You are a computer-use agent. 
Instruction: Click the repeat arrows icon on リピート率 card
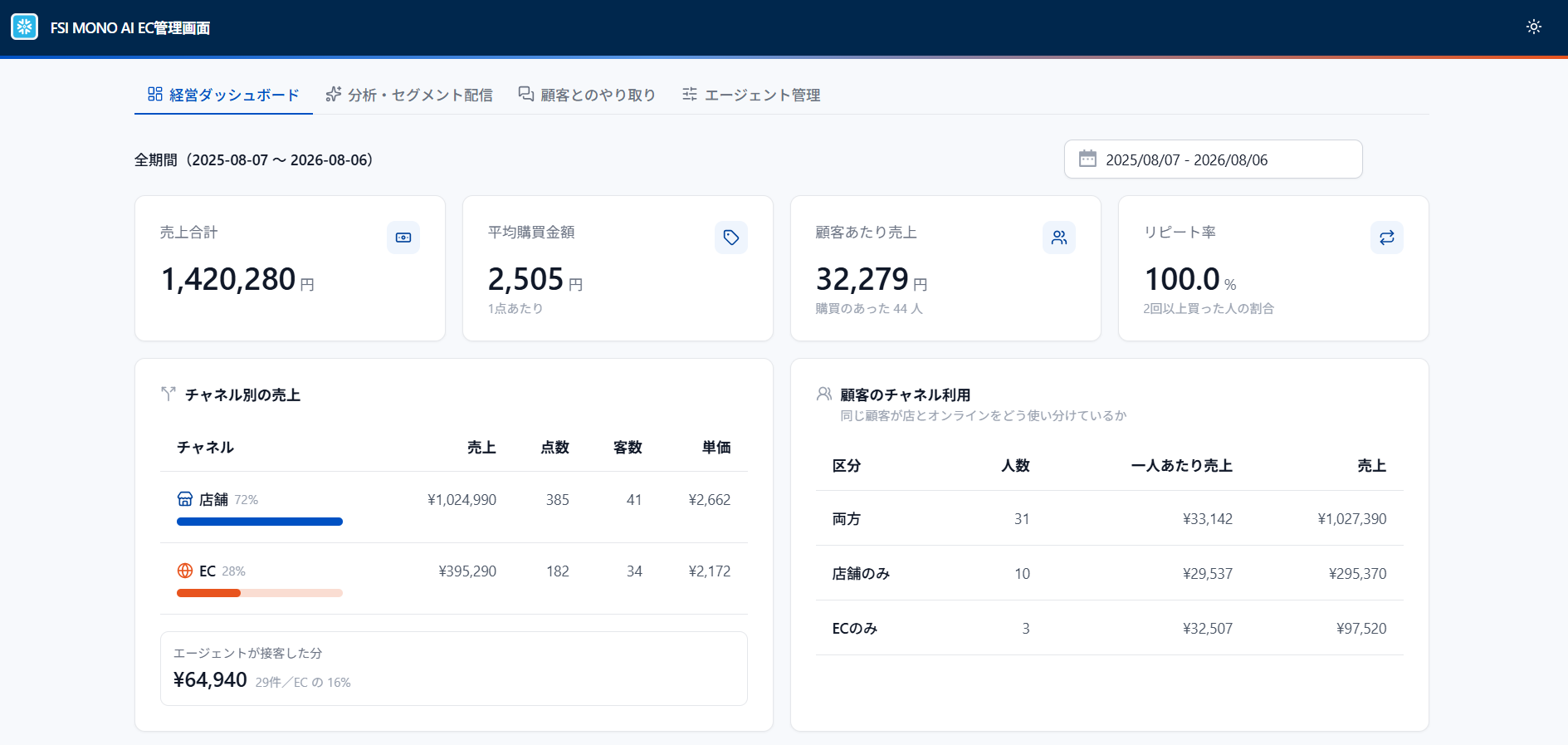pyautogui.click(x=1387, y=238)
